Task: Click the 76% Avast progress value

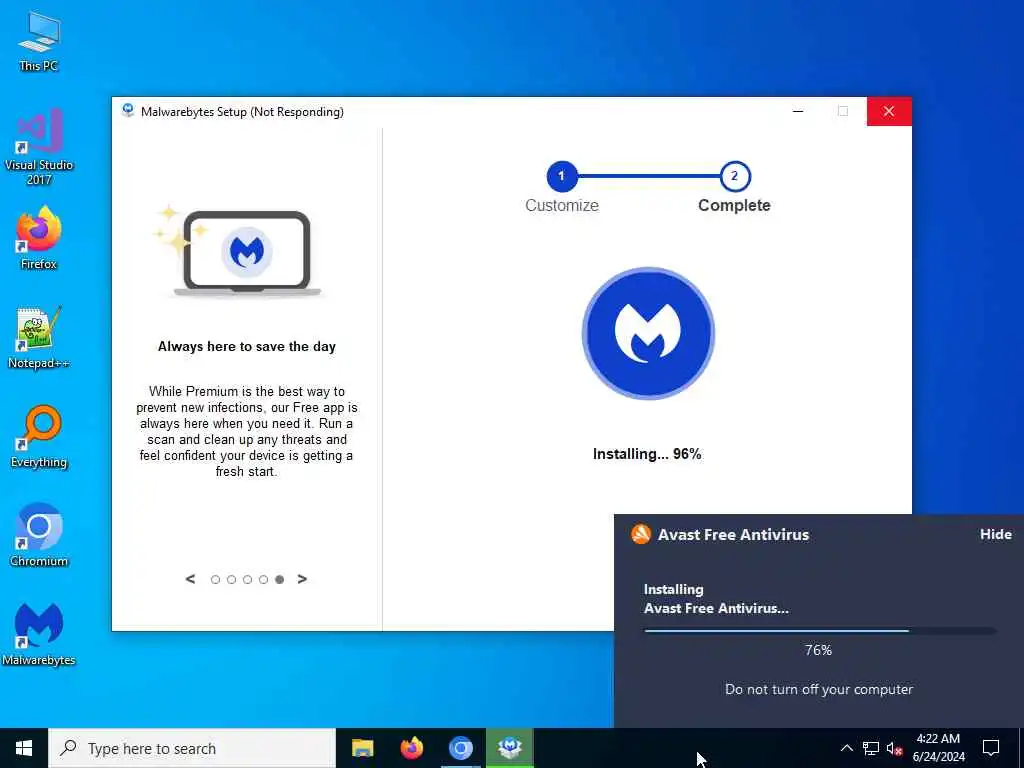Action: pos(818,650)
